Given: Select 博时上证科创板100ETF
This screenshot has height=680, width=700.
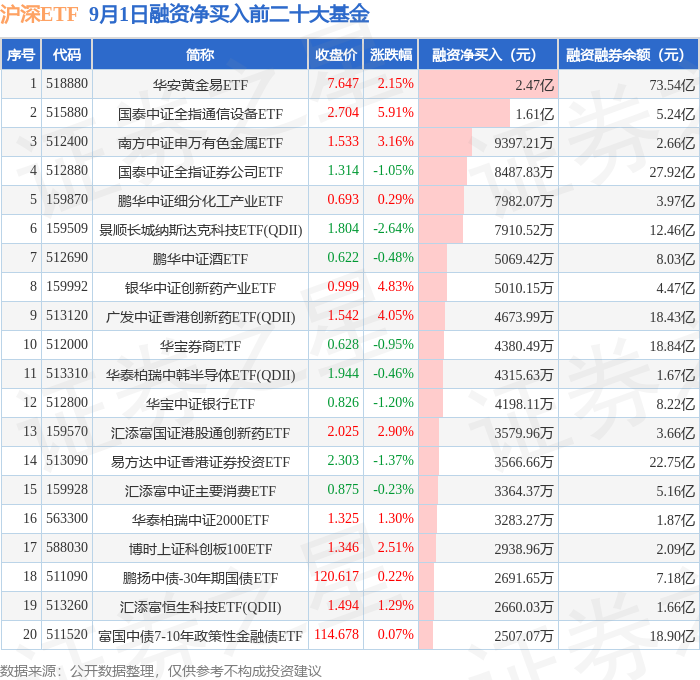Looking at the screenshot, I should (x=200, y=549).
